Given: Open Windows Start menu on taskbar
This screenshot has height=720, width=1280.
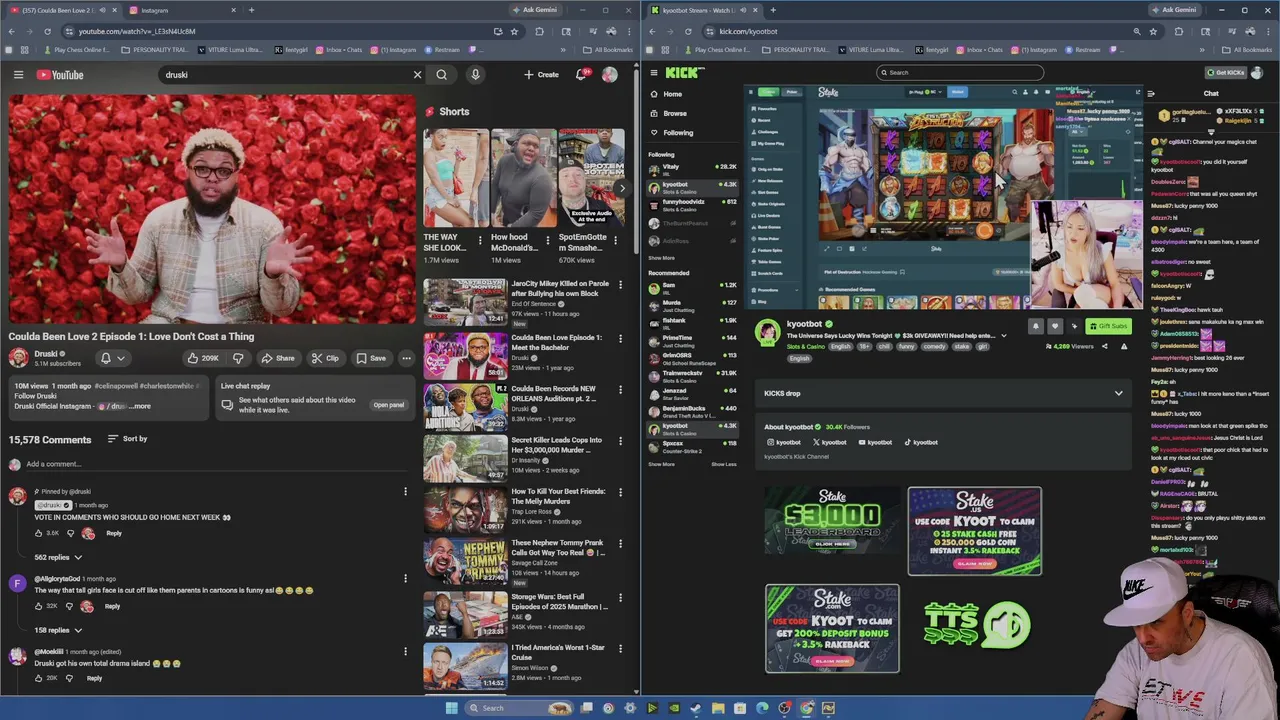Looking at the screenshot, I should tap(451, 708).
